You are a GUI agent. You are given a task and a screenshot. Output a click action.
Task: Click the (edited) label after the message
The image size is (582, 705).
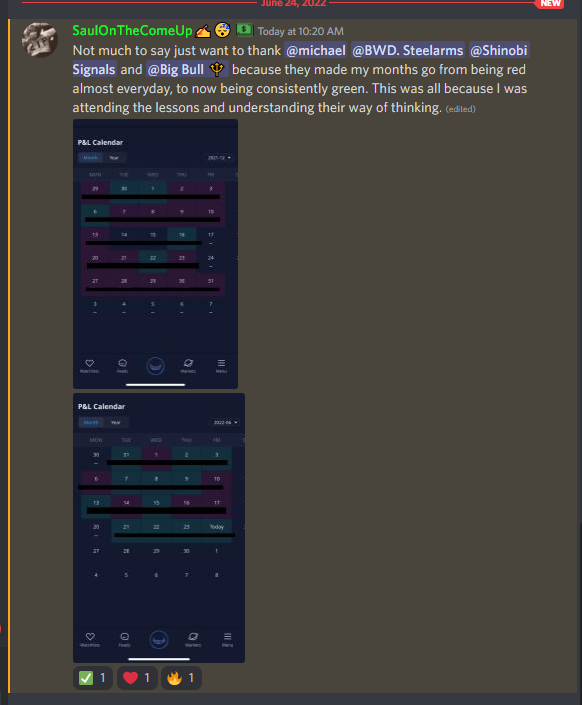point(460,109)
